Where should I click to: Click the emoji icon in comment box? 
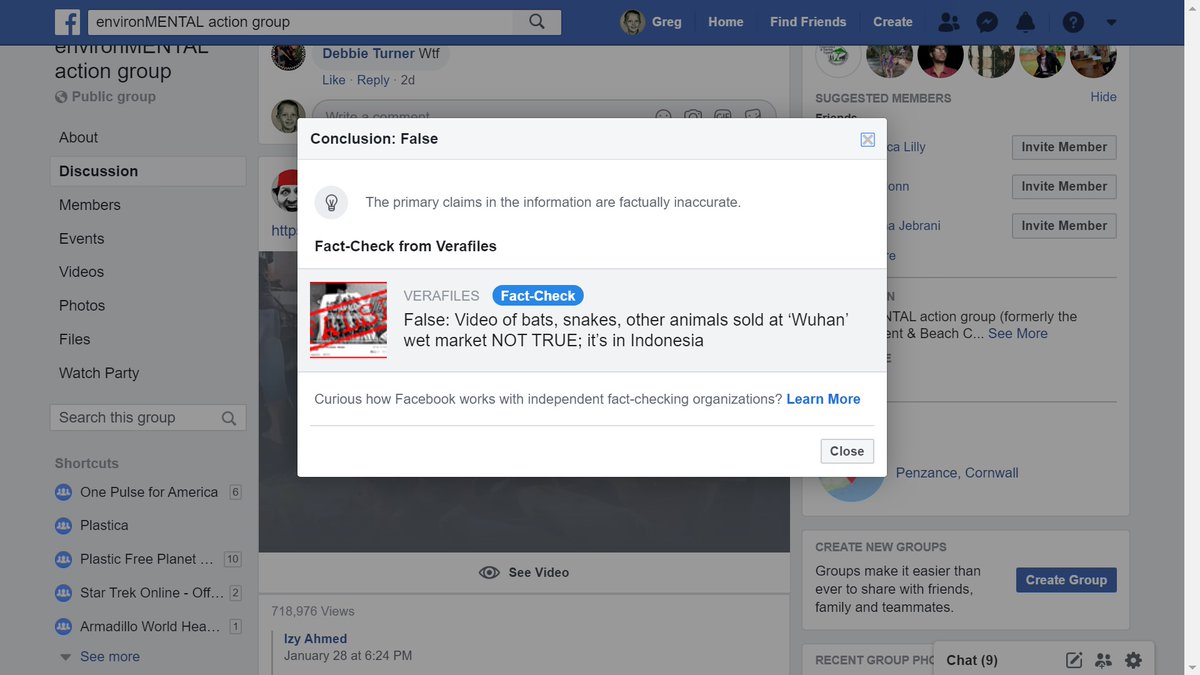pos(662,117)
